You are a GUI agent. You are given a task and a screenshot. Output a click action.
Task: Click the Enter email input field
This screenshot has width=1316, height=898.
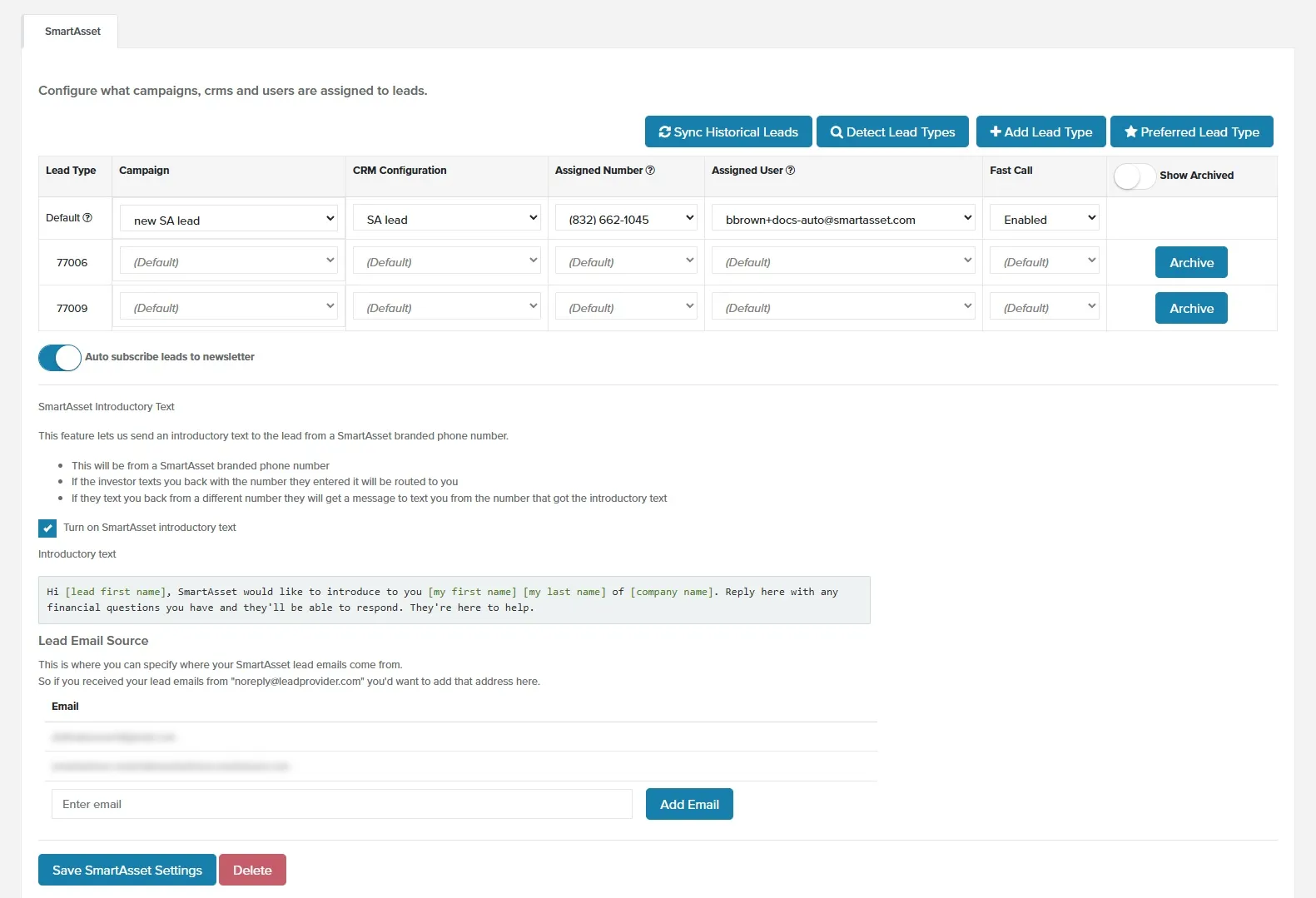tap(342, 804)
